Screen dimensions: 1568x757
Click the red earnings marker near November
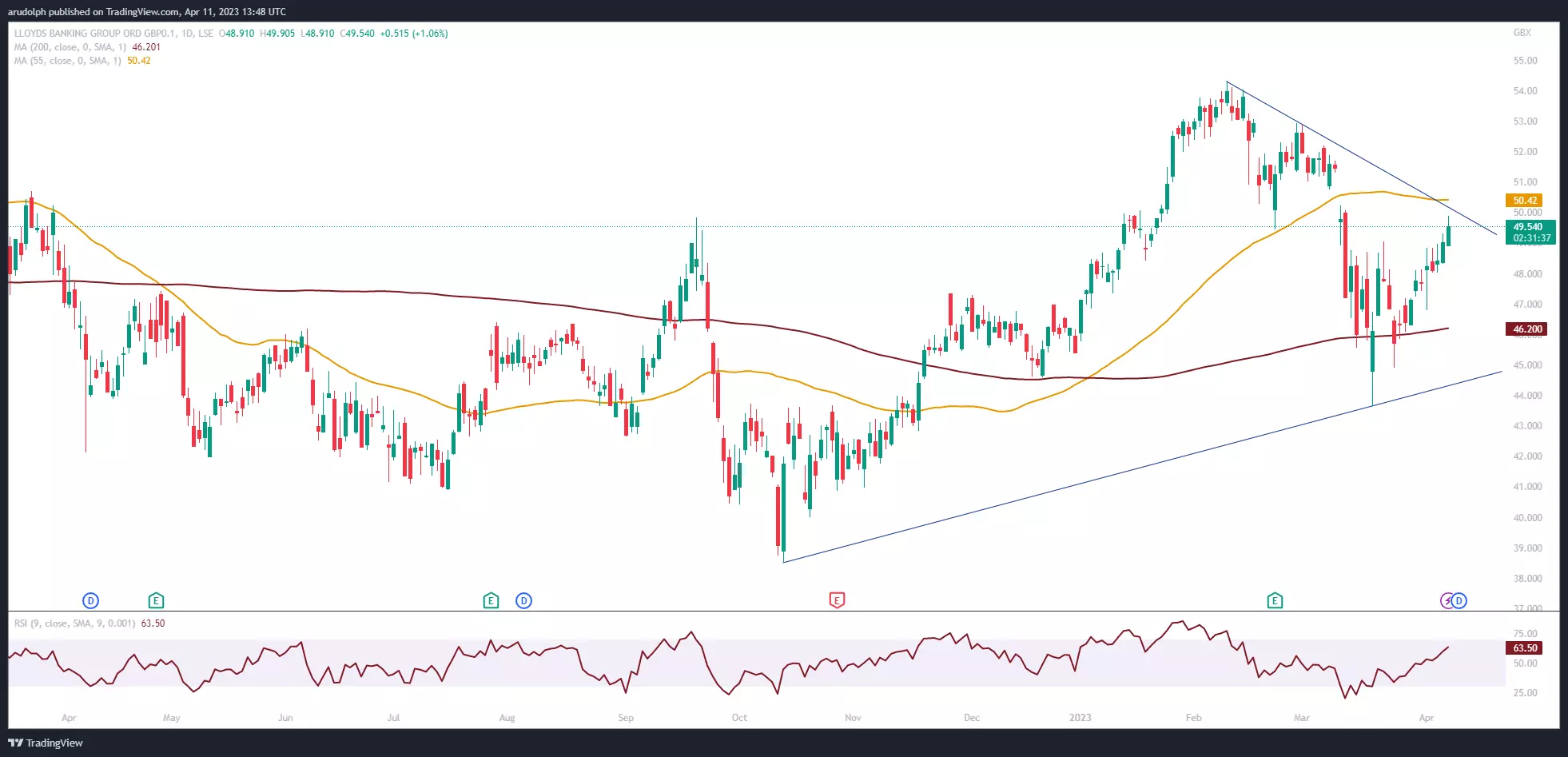tap(837, 600)
